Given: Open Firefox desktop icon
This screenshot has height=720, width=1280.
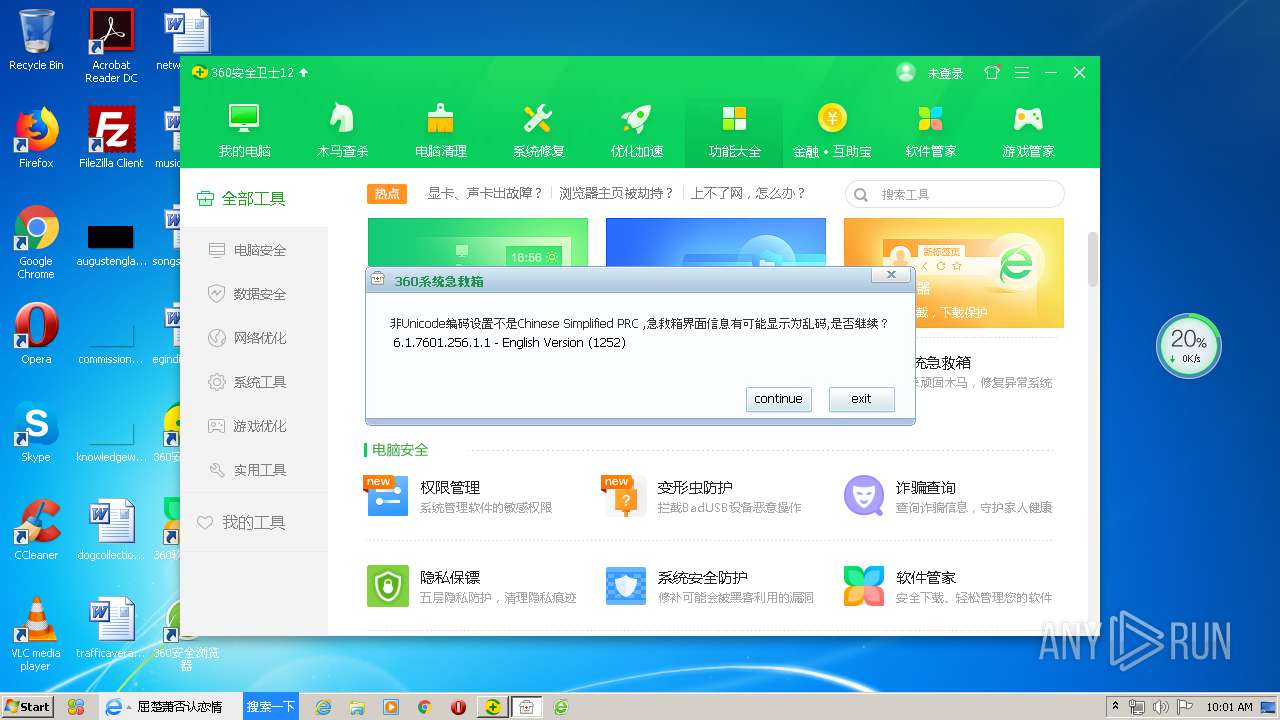Looking at the screenshot, I should tap(36, 138).
